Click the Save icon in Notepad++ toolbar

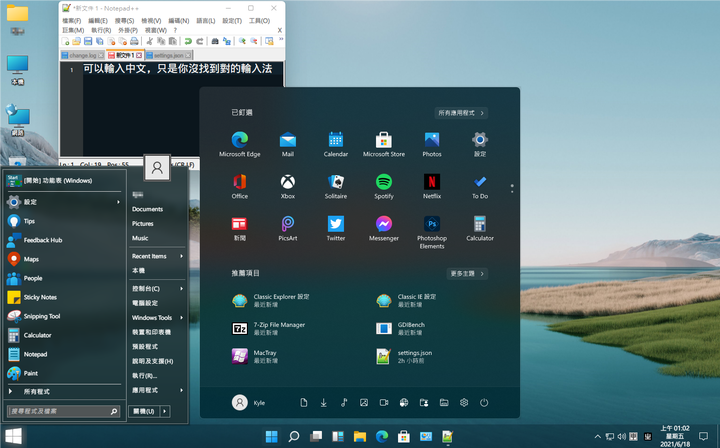click(88, 41)
